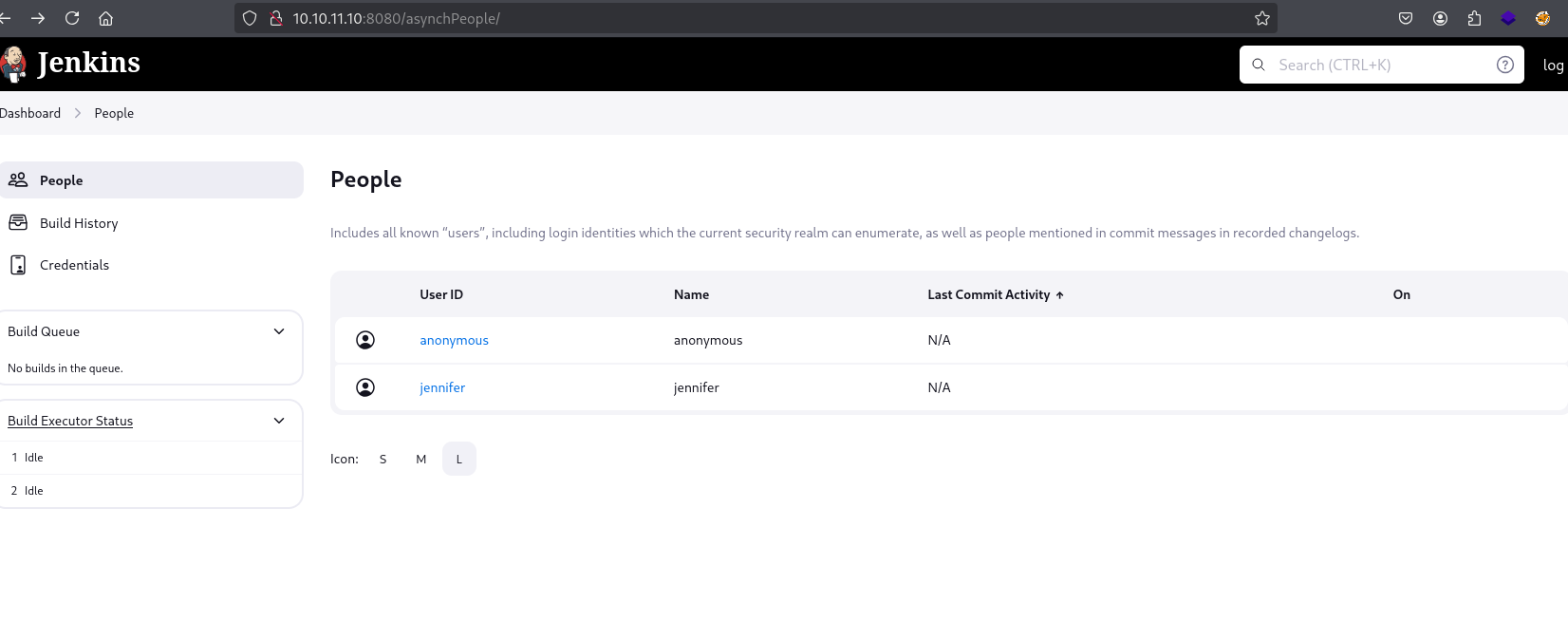The width and height of the screenshot is (1568, 640).
Task: Open the Pocket save icon
Action: [1406, 18]
